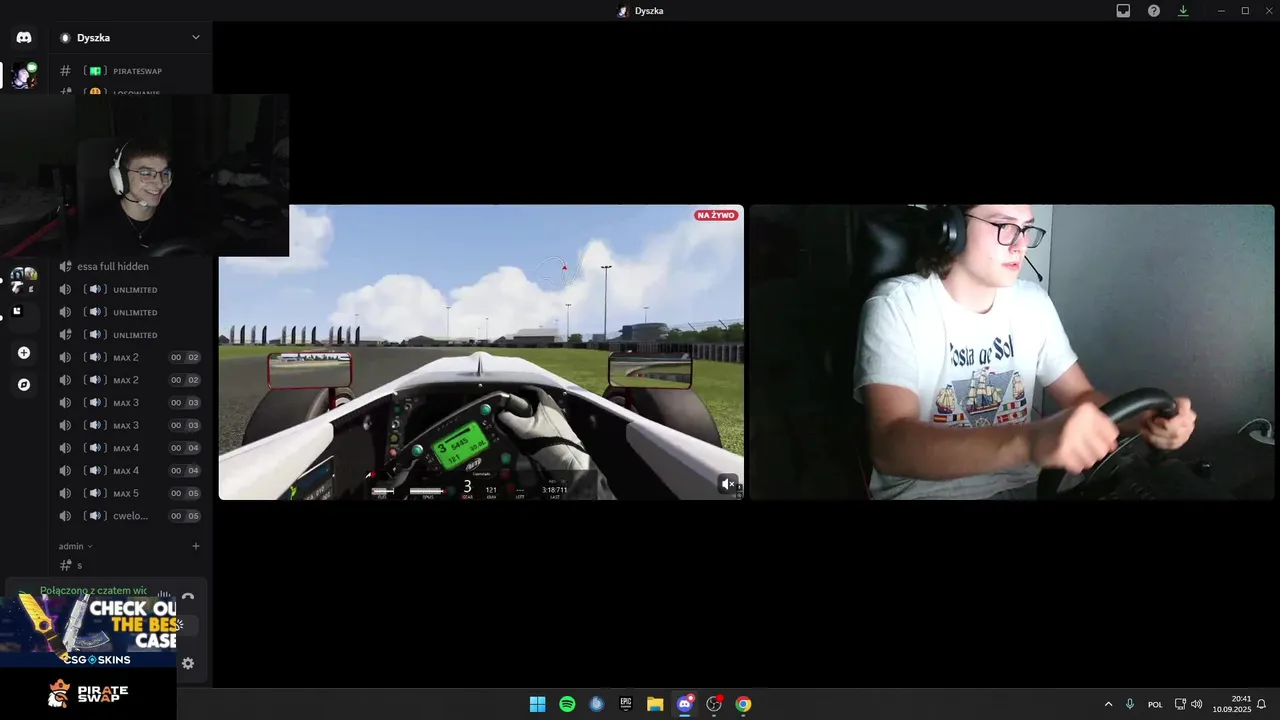Image resolution: width=1280 pixels, height=720 pixels.
Task: Open Spotify from the taskbar
Action: coord(567,704)
